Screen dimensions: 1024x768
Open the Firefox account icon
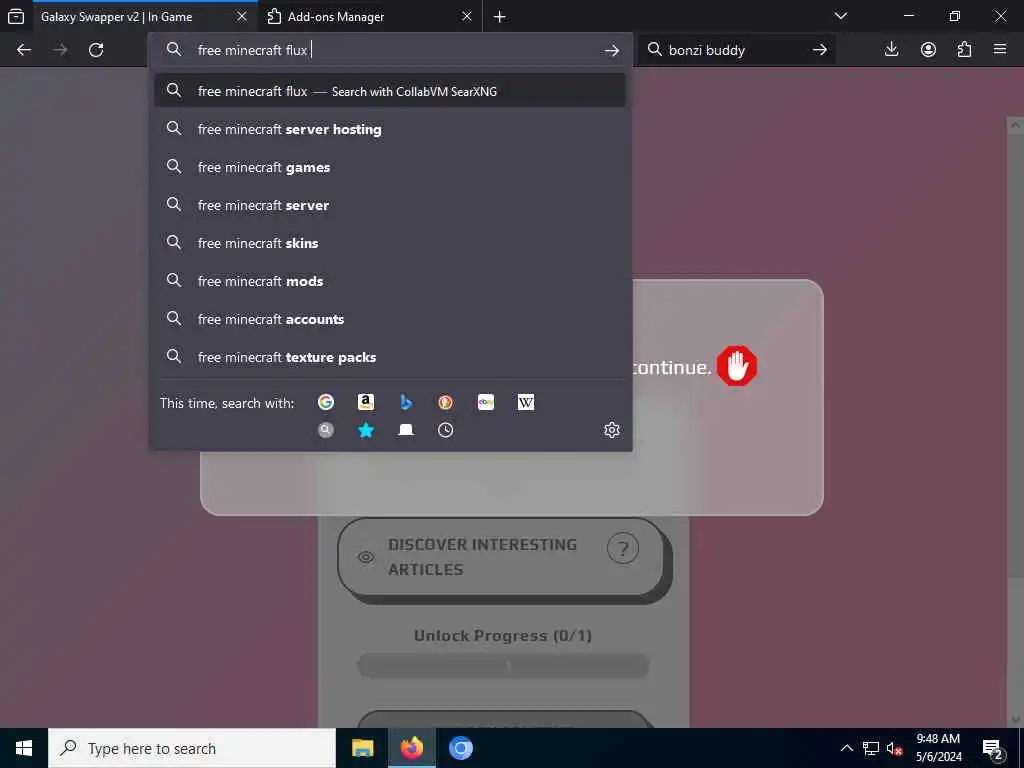tap(928, 50)
